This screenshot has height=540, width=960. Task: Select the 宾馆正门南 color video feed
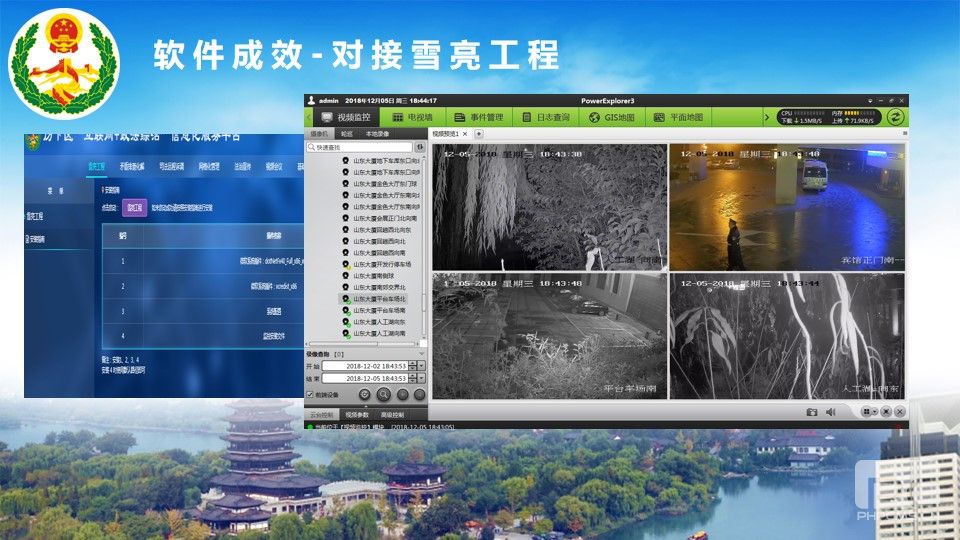coord(787,207)
